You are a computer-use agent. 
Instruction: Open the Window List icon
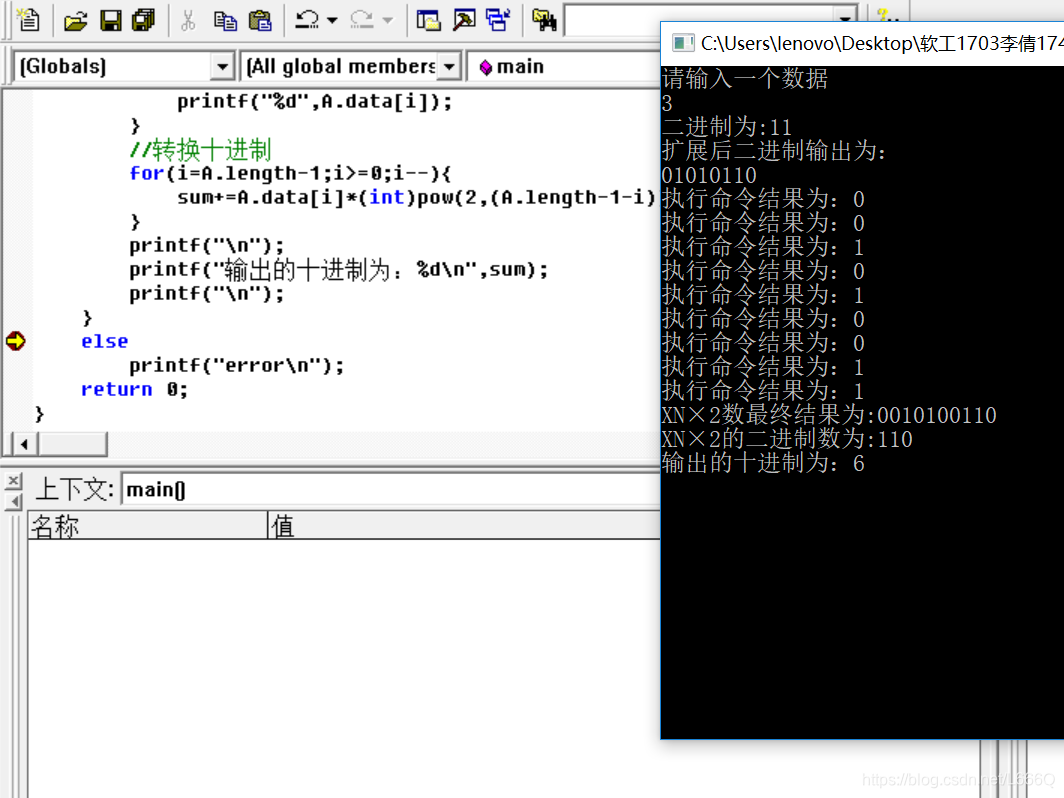tap(499, 20)
